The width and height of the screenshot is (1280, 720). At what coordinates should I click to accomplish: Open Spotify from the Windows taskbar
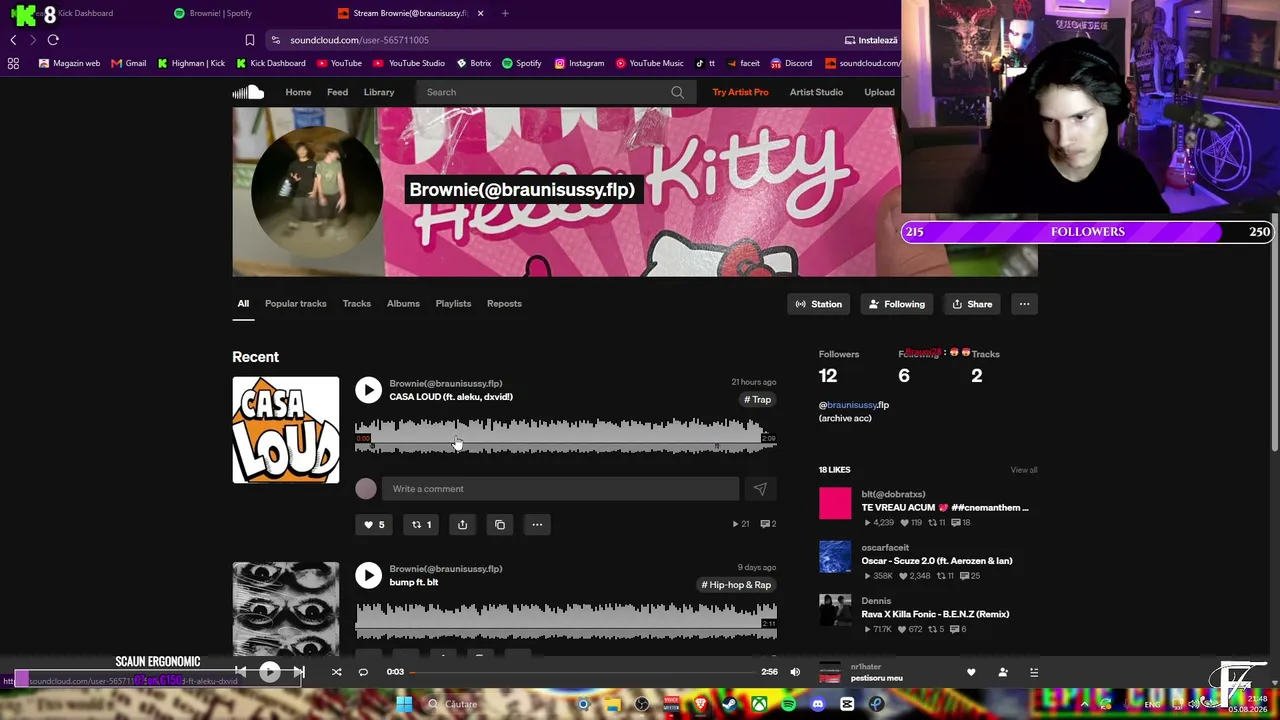[789, 704]
